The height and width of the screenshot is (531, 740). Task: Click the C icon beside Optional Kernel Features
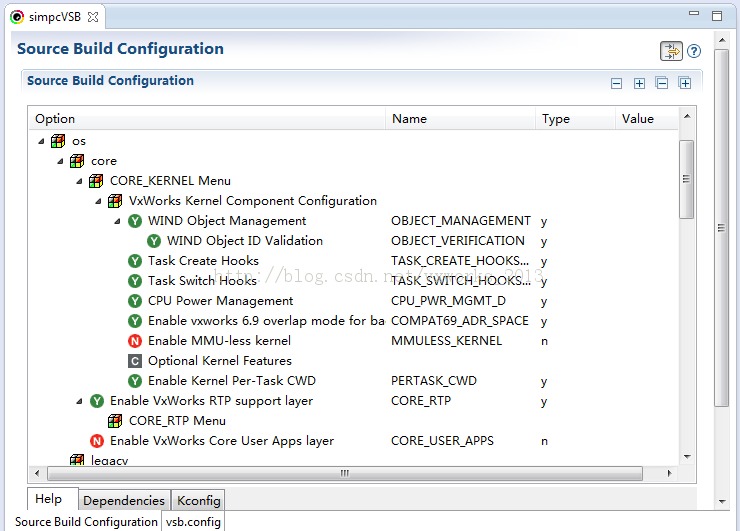pos(135,361)
